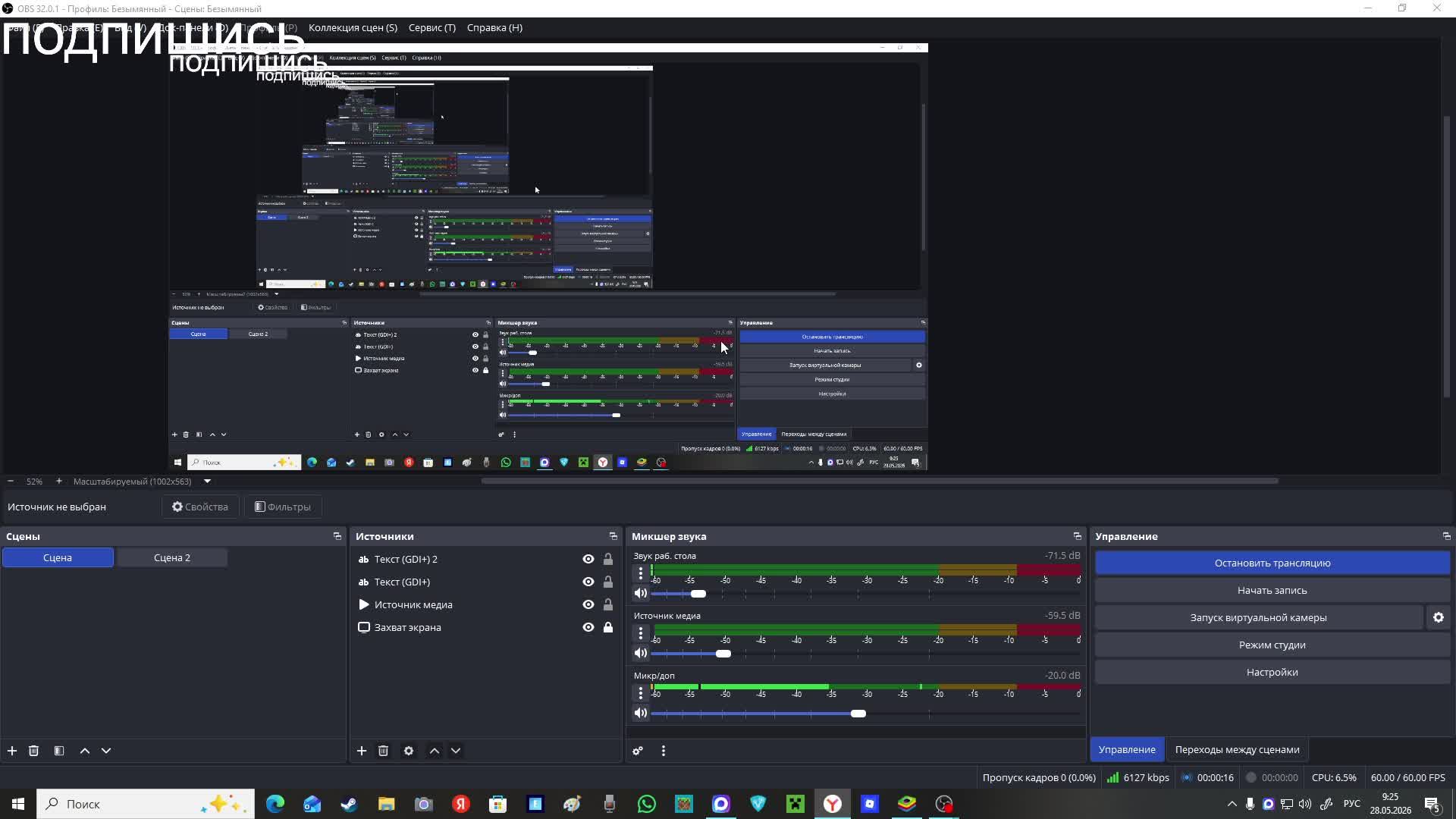Lock the Текст (GDI+) 2 source
1456x819 pixels.
point(608,560)
